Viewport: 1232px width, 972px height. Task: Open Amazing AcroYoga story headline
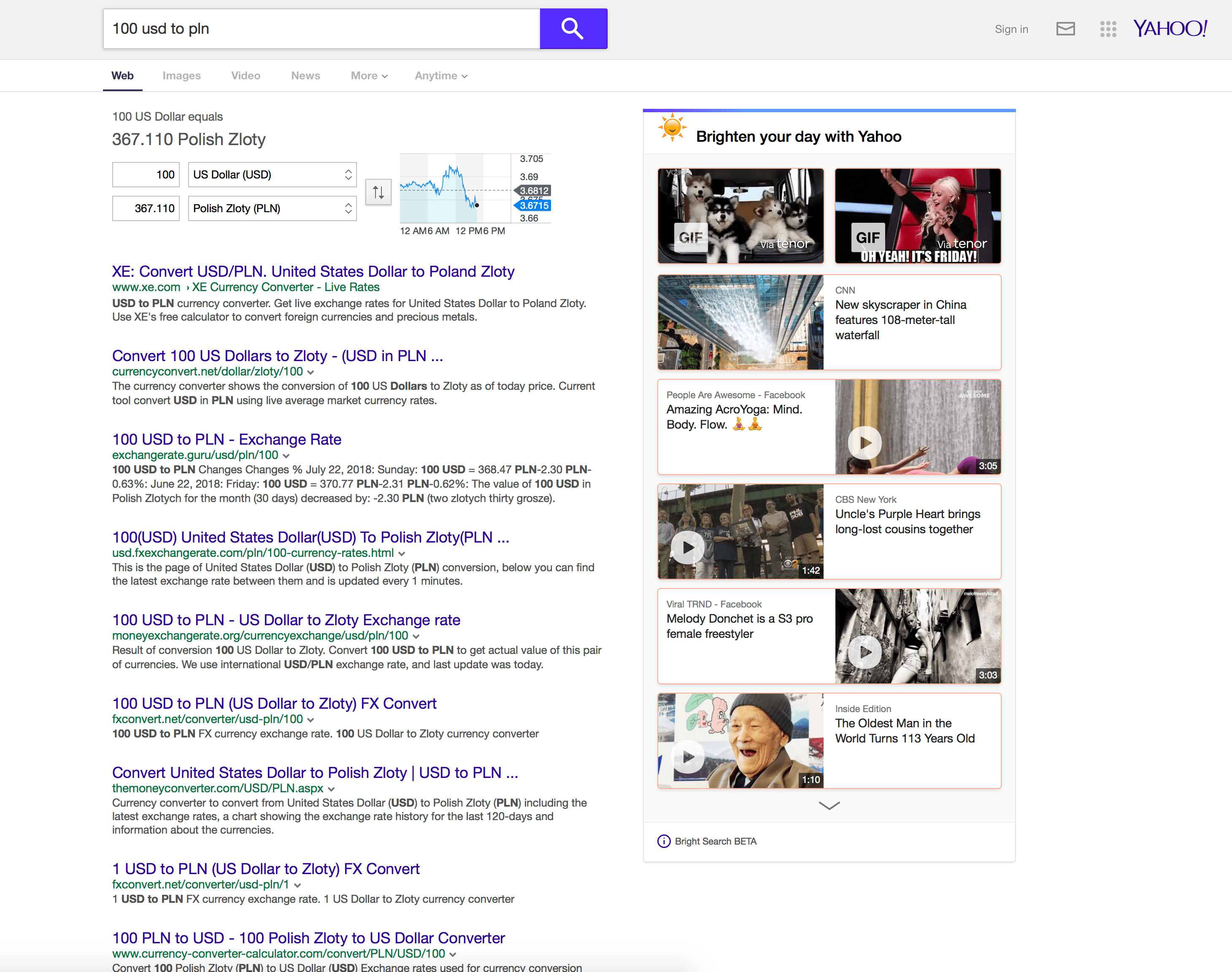[734, 417]
